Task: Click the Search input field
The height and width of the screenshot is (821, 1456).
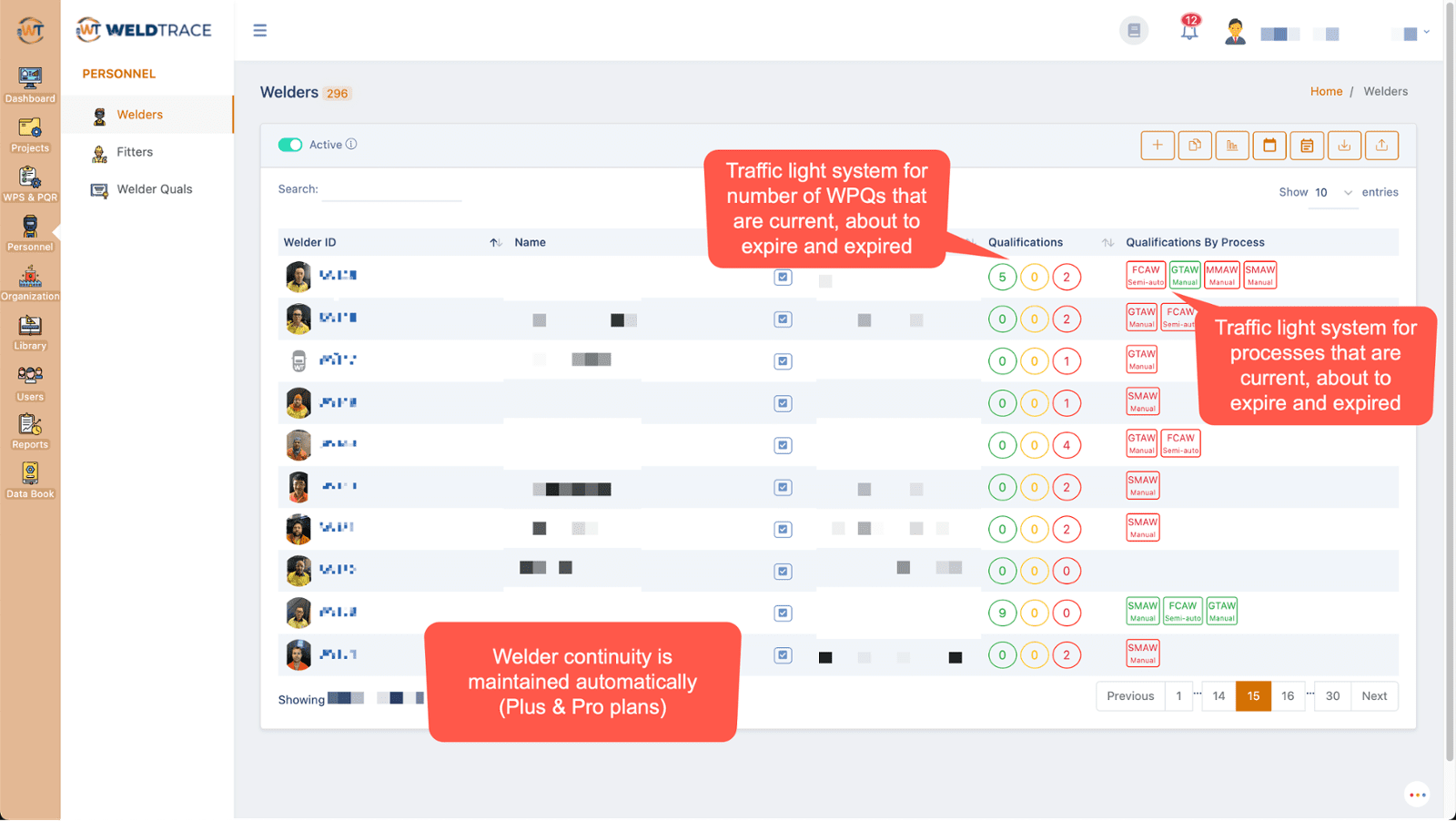Action: (392, 190)
